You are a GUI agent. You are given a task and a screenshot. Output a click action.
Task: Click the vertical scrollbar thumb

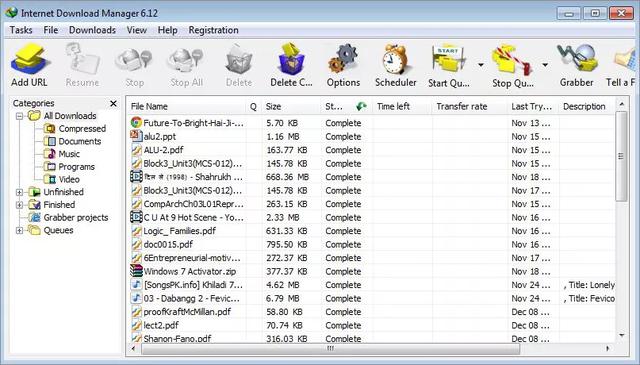click(621, 156)
